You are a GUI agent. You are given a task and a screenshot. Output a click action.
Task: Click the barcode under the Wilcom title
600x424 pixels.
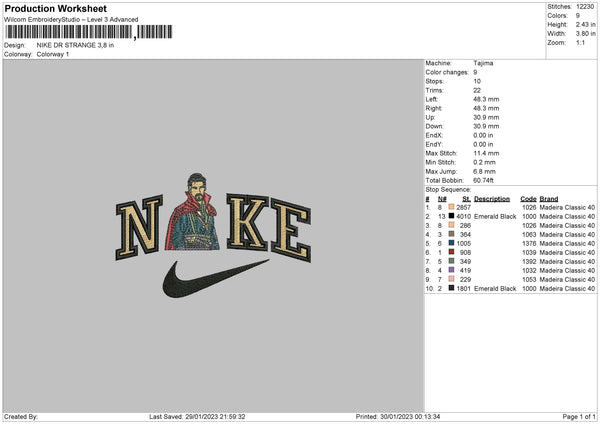88,32
